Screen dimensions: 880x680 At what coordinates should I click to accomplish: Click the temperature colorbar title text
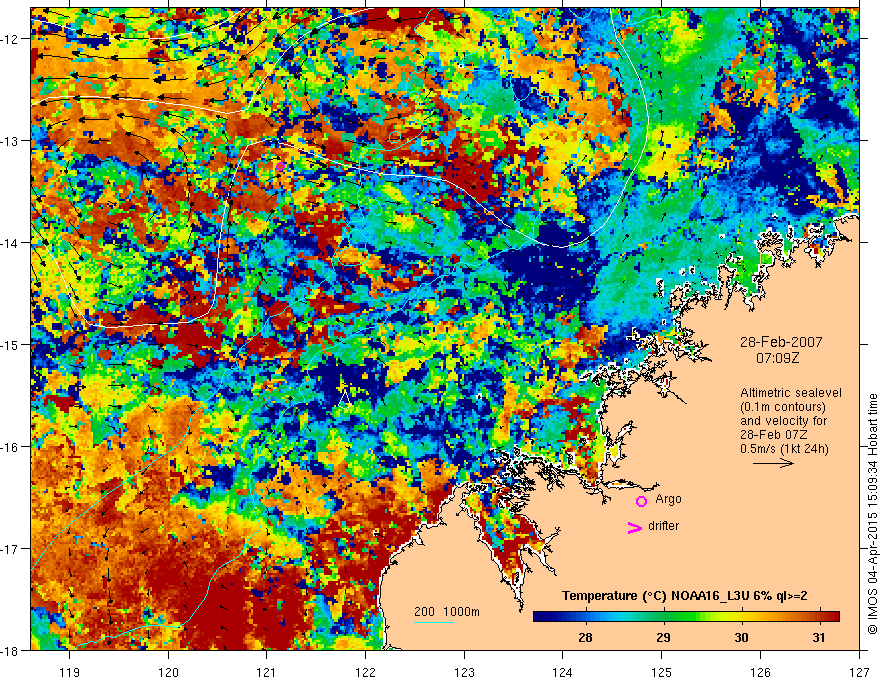(685, 596)
